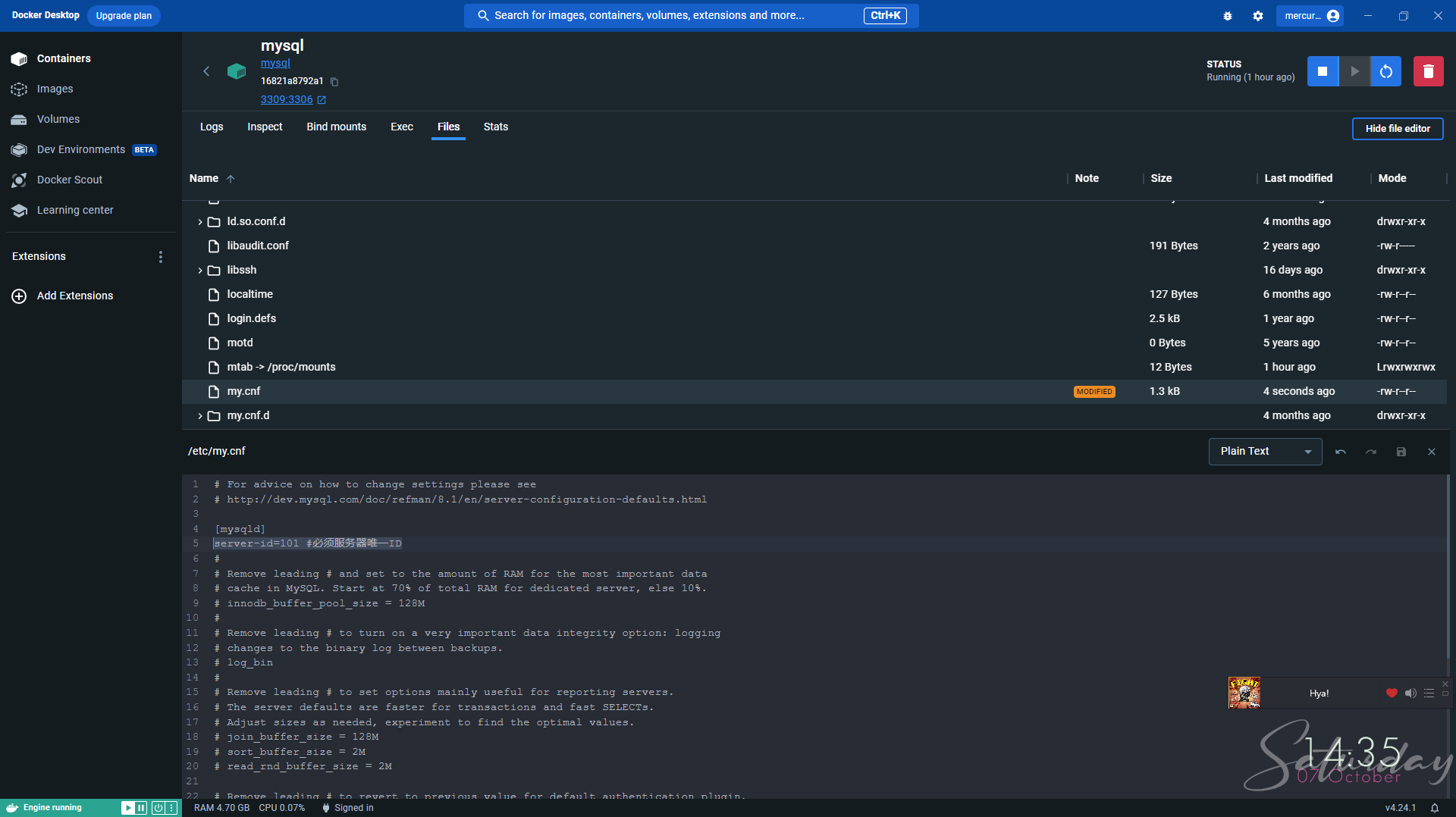Open the motd file

[240, 343]
